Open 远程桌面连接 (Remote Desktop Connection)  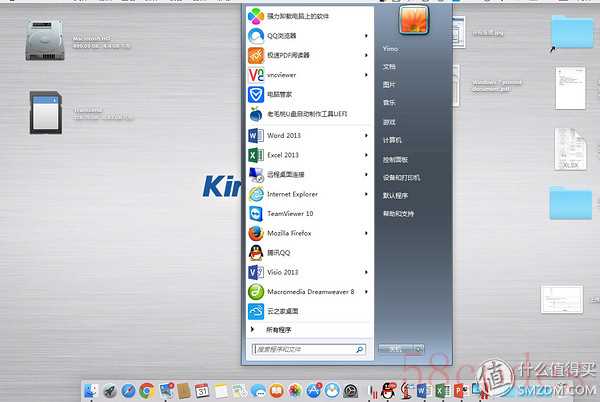[x=287, y=174]
